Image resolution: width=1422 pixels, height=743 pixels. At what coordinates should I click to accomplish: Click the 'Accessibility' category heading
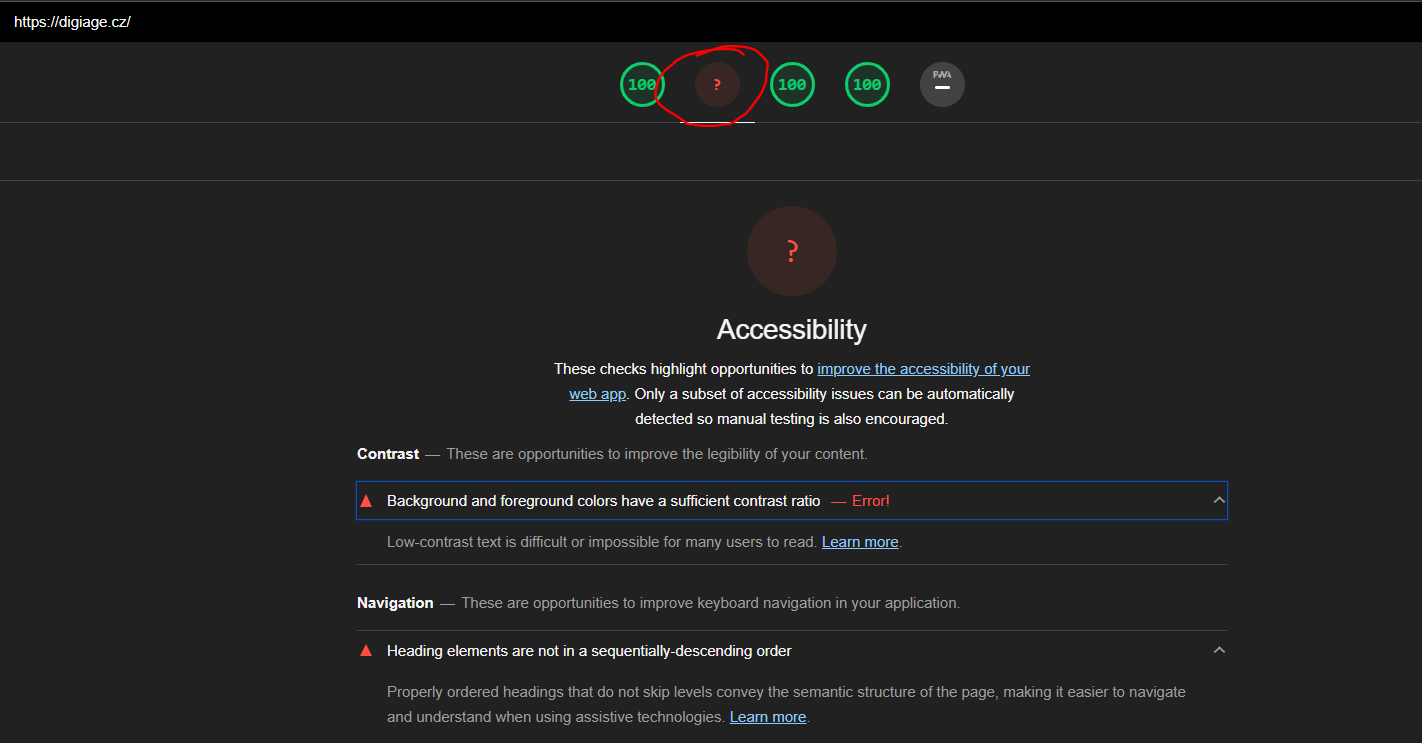tap(792, 329)
